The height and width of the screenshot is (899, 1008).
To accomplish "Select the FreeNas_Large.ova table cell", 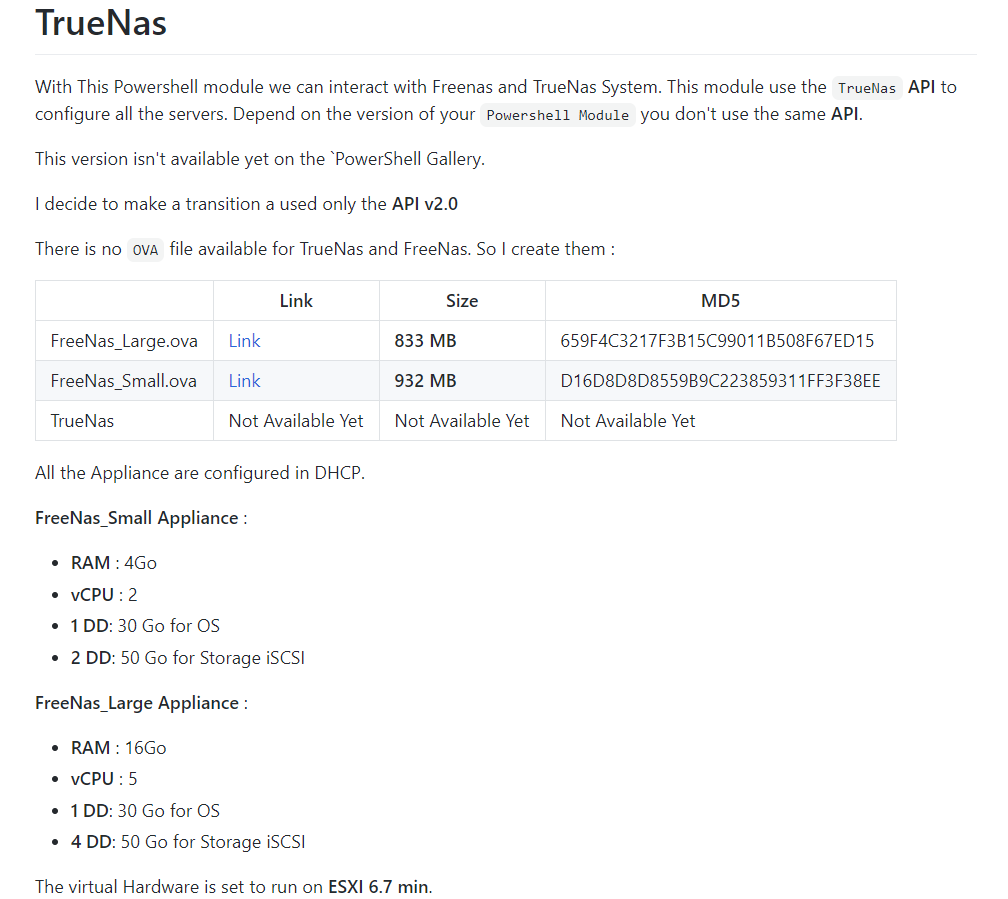I will [124, 341].
